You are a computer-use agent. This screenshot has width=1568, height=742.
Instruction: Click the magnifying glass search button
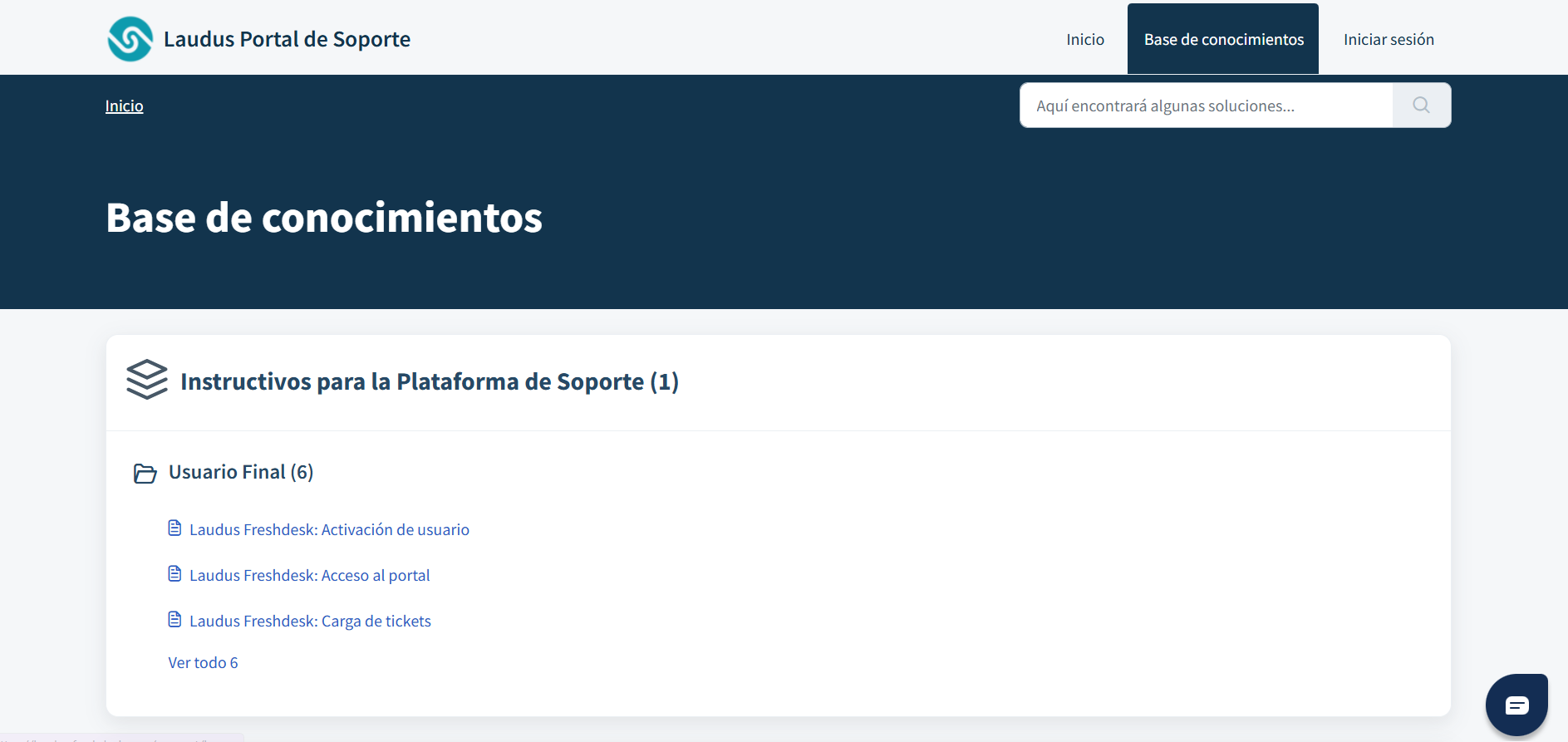point(1422,106)
